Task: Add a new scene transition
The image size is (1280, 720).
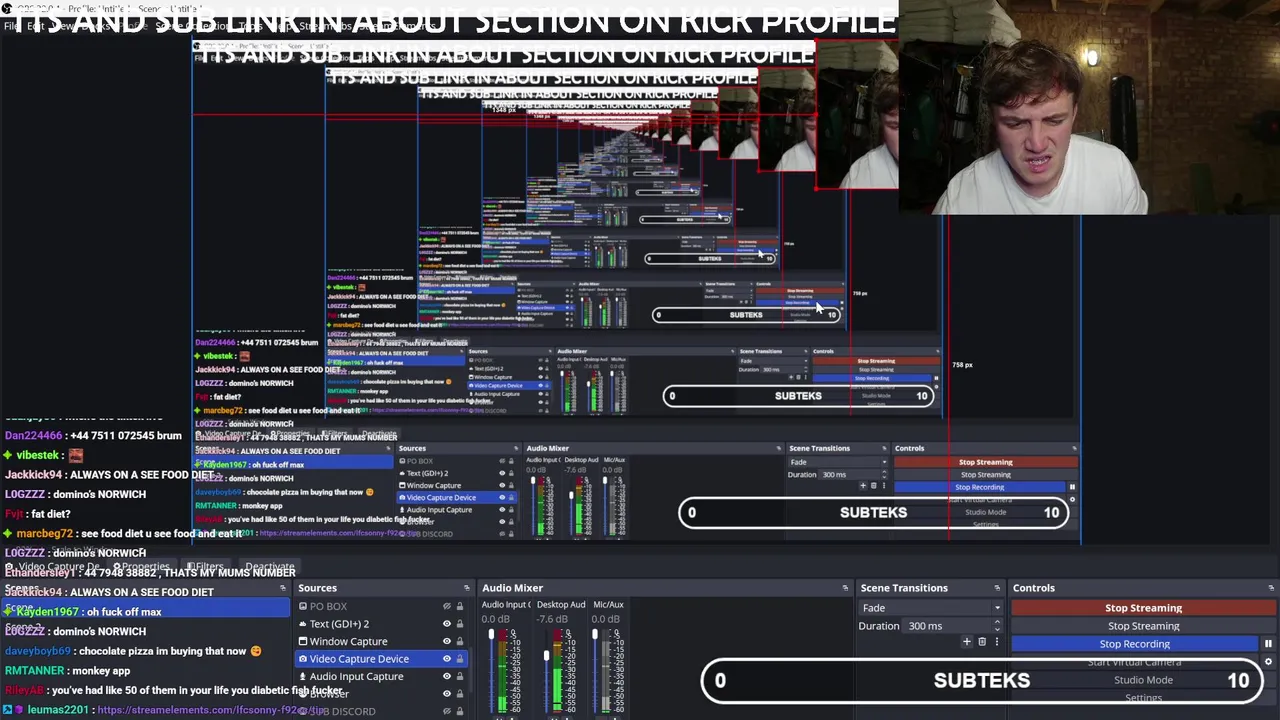Action: click(x=966, y=642)
